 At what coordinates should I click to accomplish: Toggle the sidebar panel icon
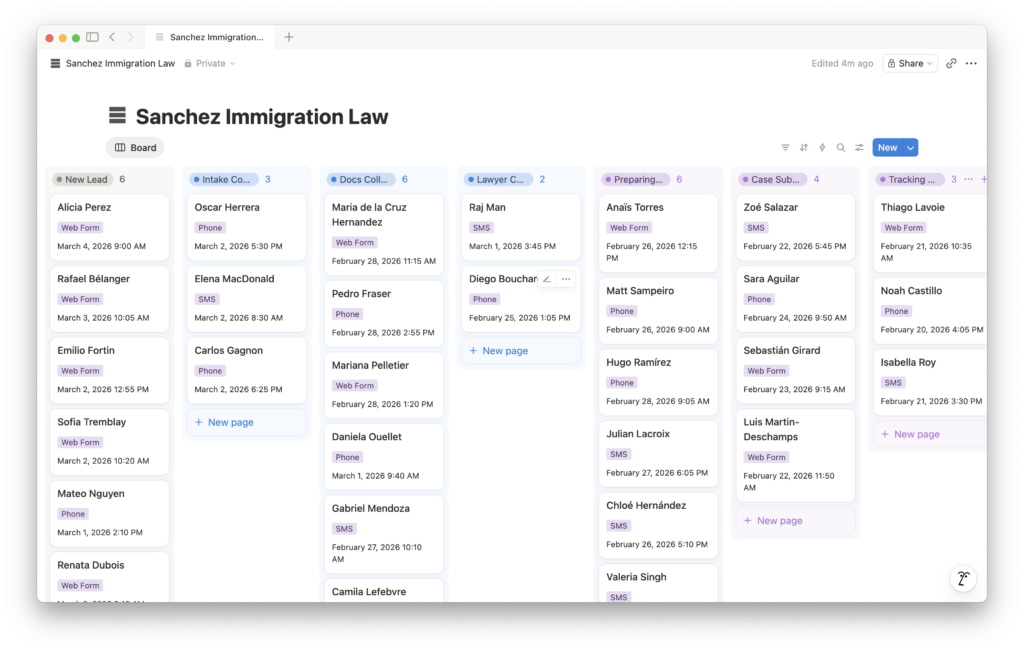click(92, 37)
